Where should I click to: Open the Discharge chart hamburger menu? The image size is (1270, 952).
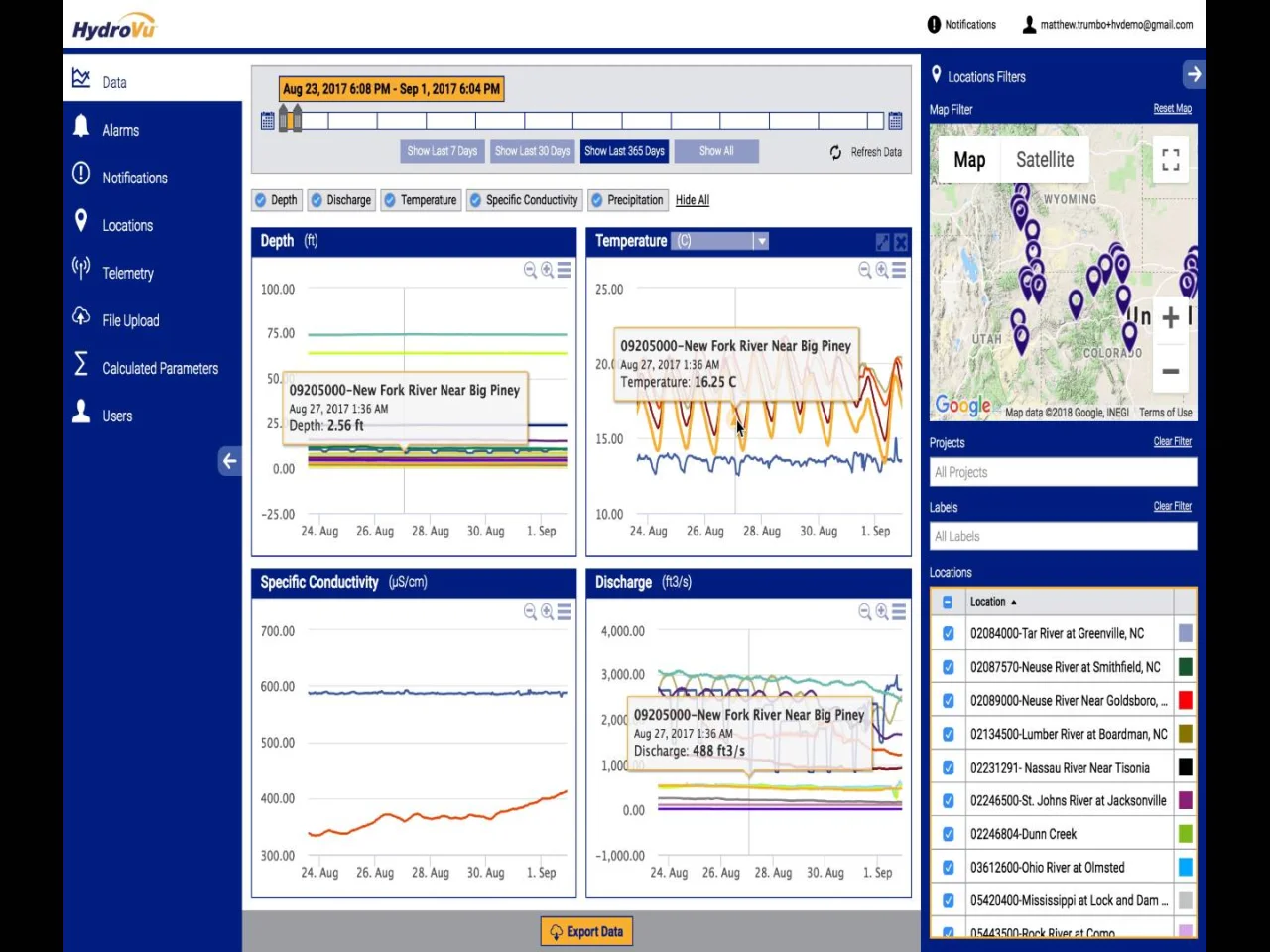coord(899,612)
